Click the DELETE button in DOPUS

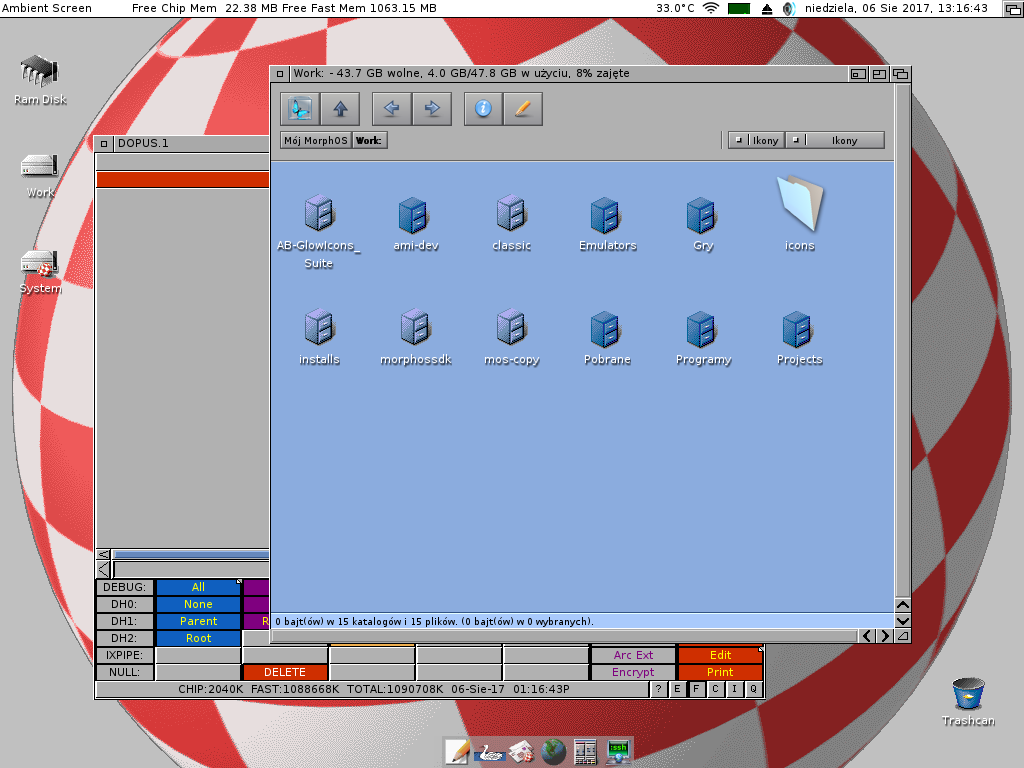(285, 672)
